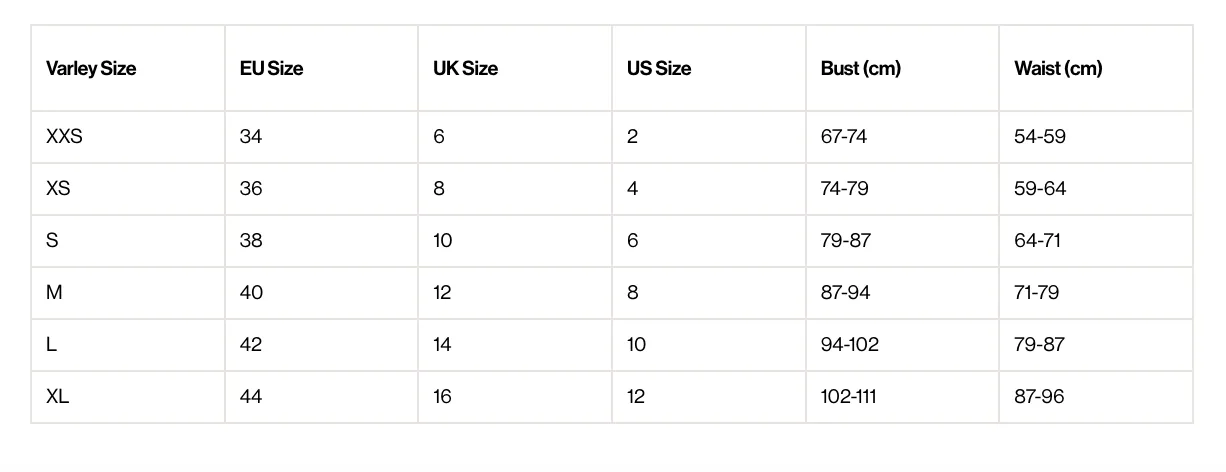Select the L size row label
The width and height of the screenshot is (1226, 472).
click(128, 345)
